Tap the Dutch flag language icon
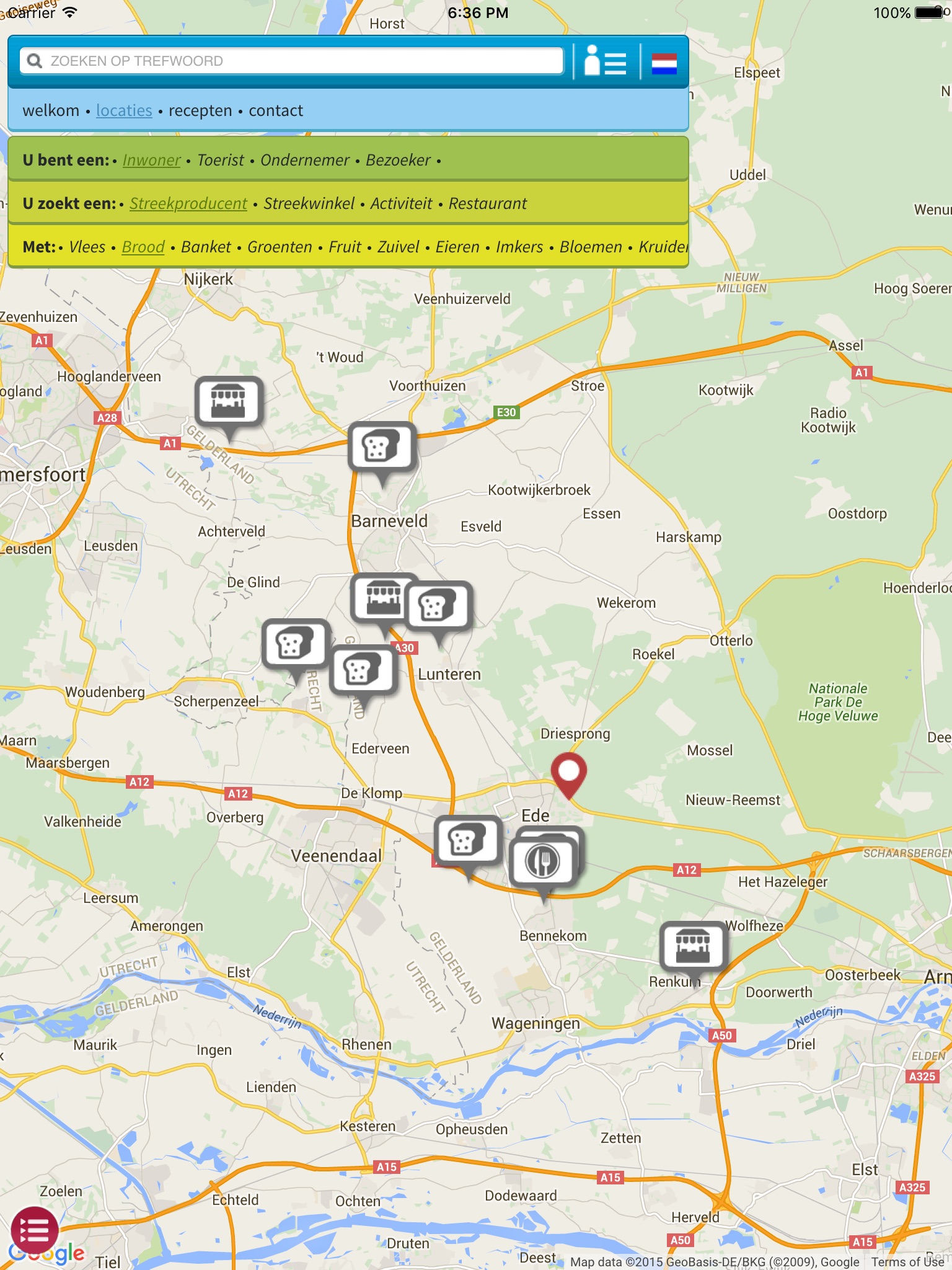952x1270 pixels. [664, 63]
